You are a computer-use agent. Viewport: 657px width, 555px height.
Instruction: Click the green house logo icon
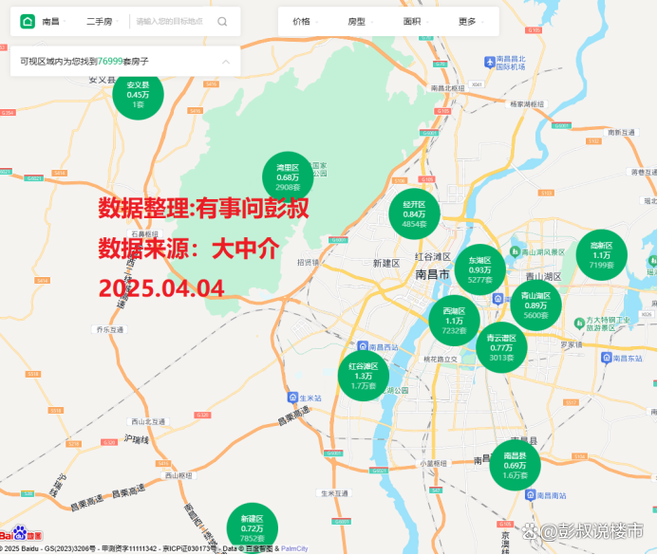tap(28, 21)
